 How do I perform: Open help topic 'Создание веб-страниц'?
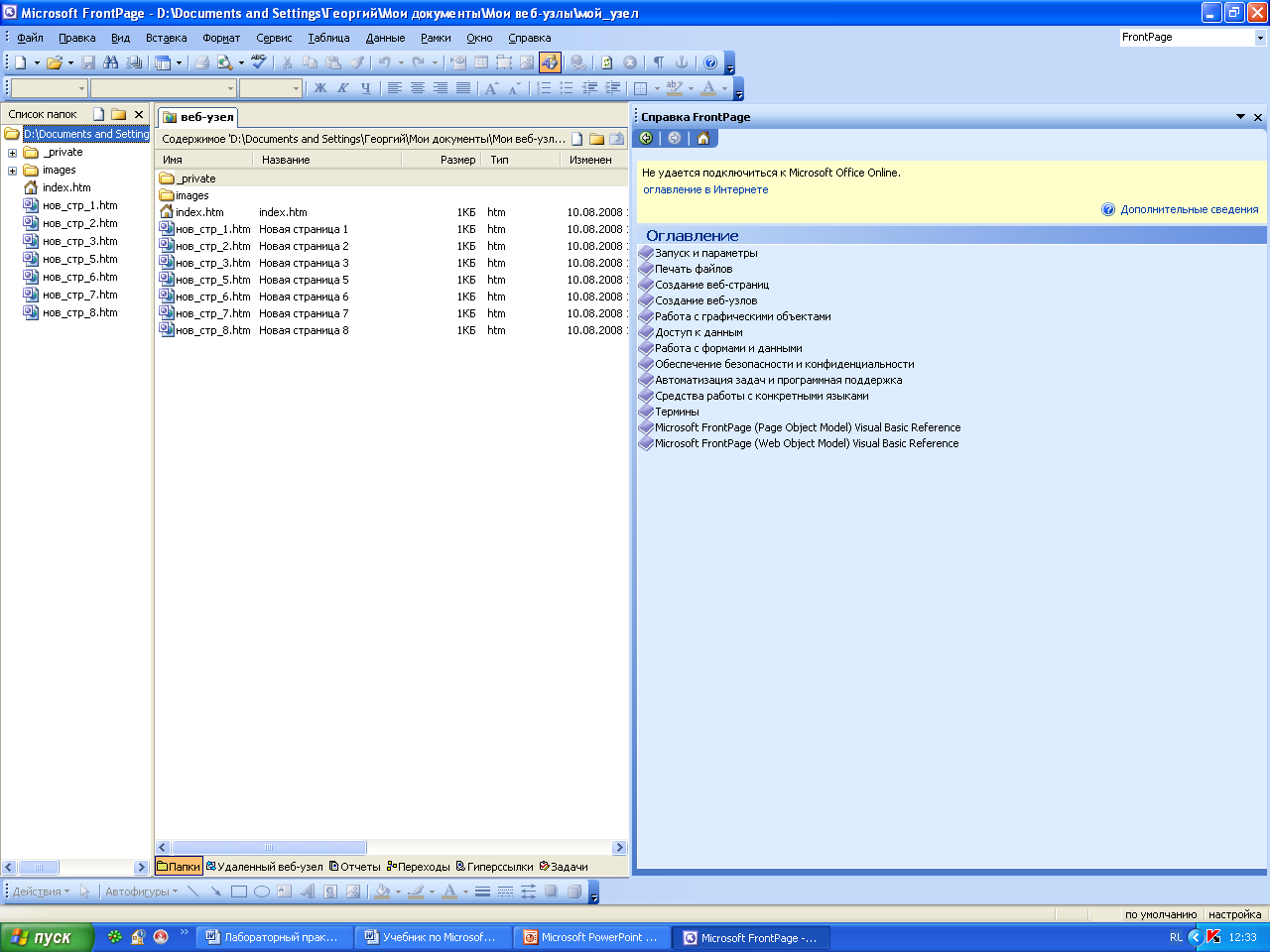[x=711, y=285]
